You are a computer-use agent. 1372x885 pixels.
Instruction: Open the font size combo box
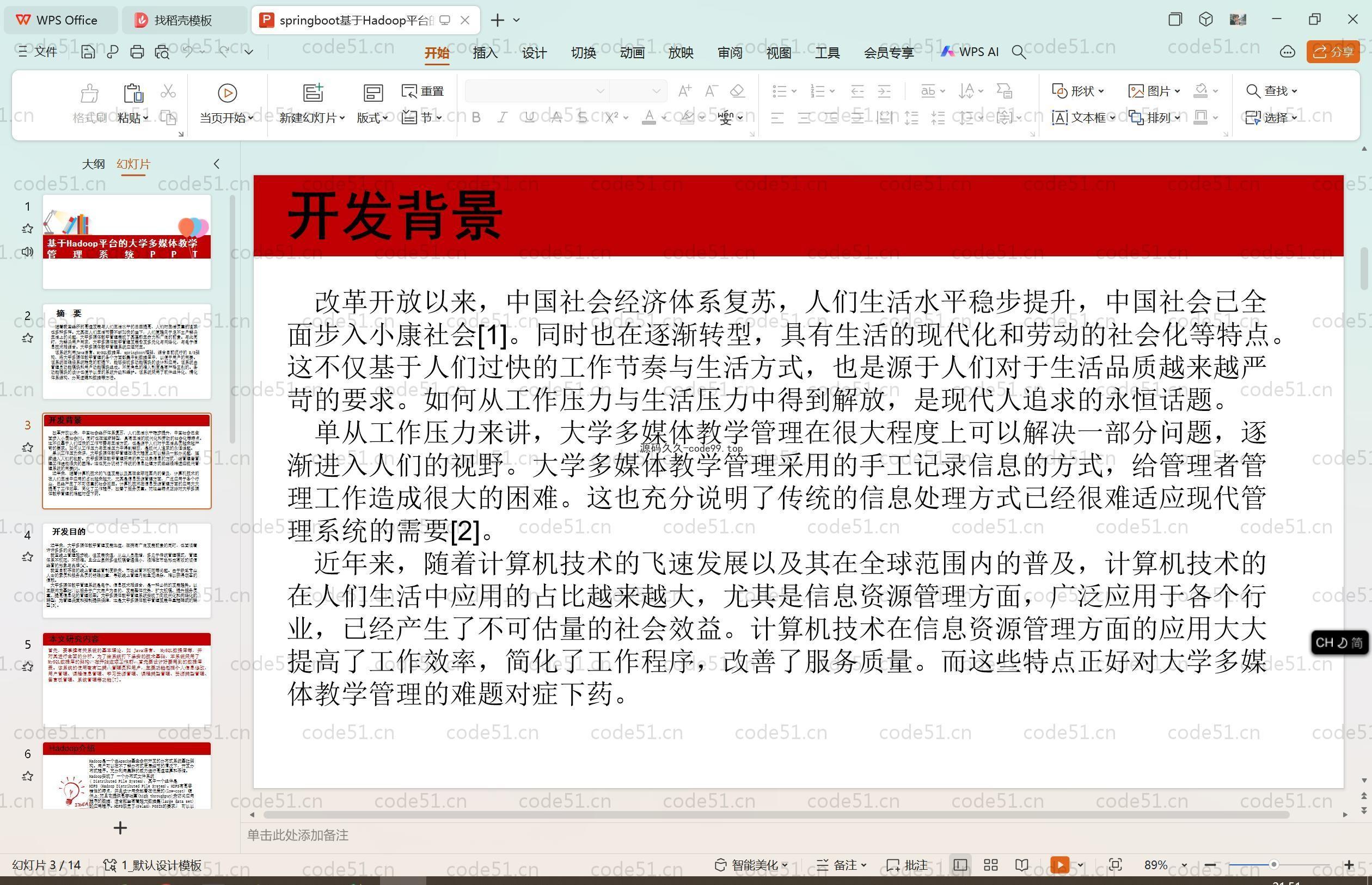pyautogui.click(x=638, y=91)
